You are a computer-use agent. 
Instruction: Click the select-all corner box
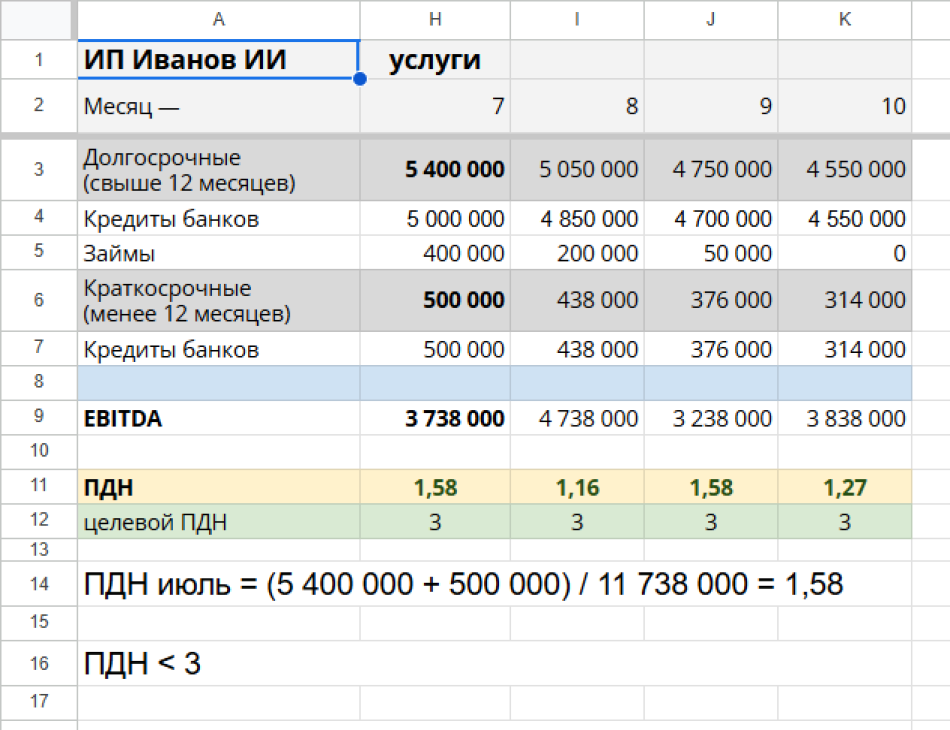(39, 19)
